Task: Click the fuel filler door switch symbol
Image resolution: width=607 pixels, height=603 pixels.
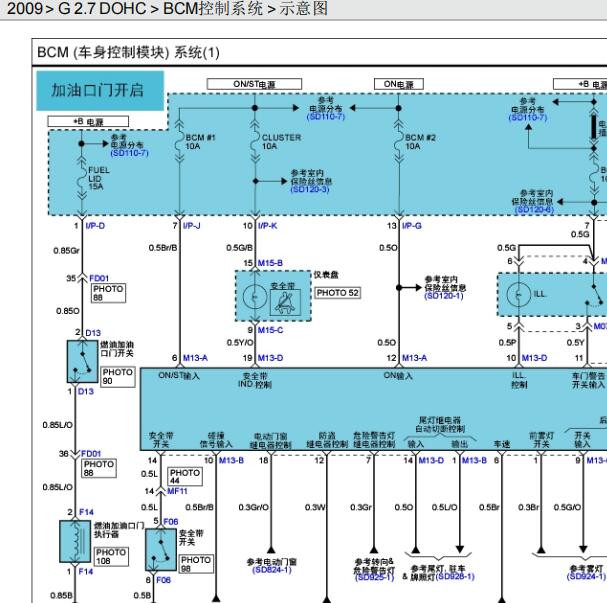Action: click(x=82, y=361)
